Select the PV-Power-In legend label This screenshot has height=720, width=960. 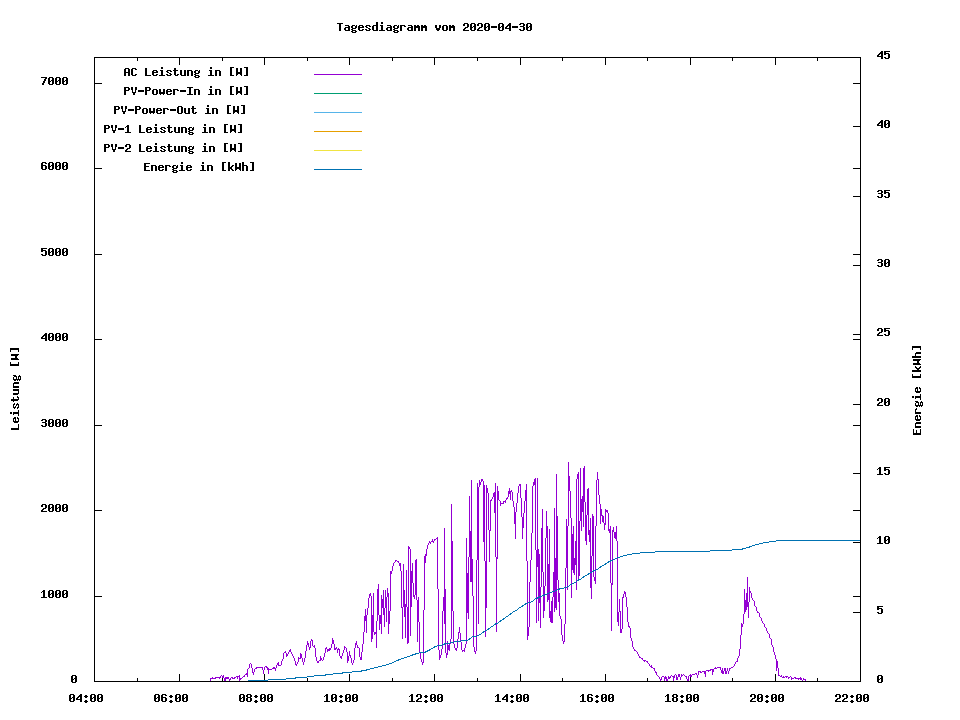[x=186, y=91]
